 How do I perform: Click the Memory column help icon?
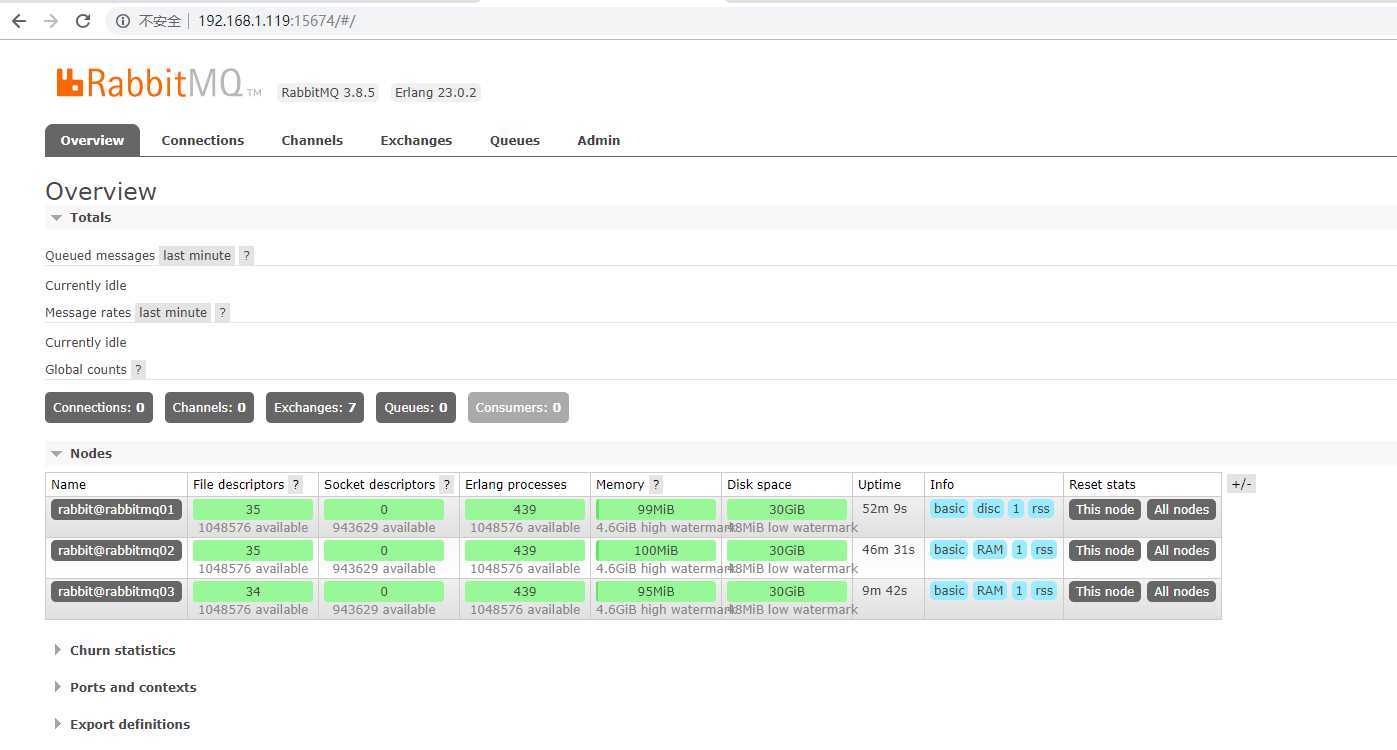pyautogui.click(x=656, y=485)
